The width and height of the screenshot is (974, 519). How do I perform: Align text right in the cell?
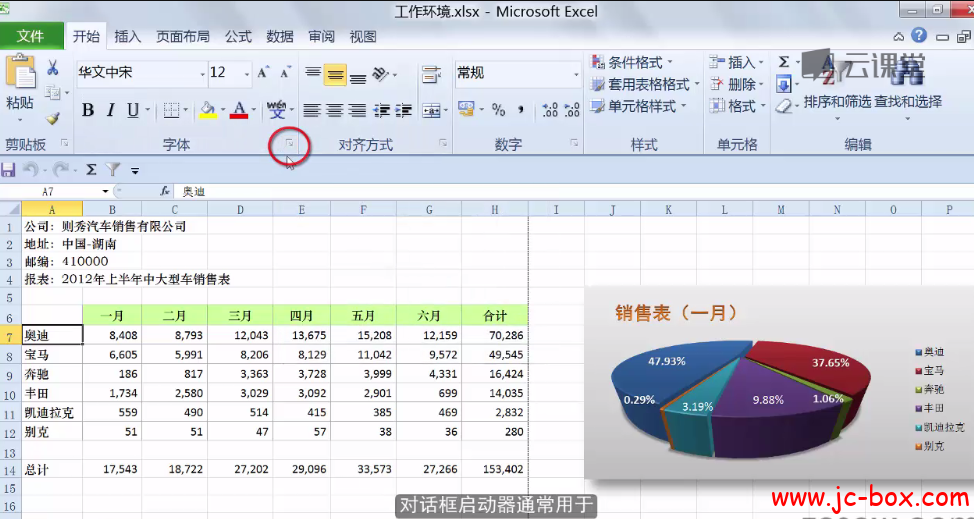pos(357,111)
